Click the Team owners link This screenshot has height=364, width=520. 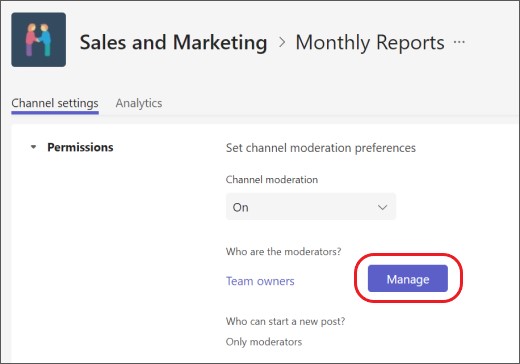click(260, 281)
